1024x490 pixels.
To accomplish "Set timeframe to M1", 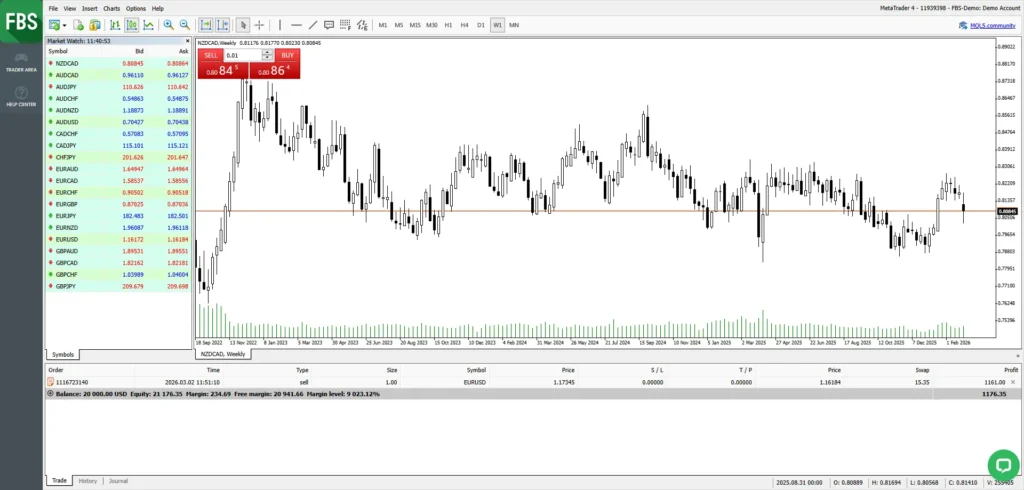I will click(x=383, y=25).
